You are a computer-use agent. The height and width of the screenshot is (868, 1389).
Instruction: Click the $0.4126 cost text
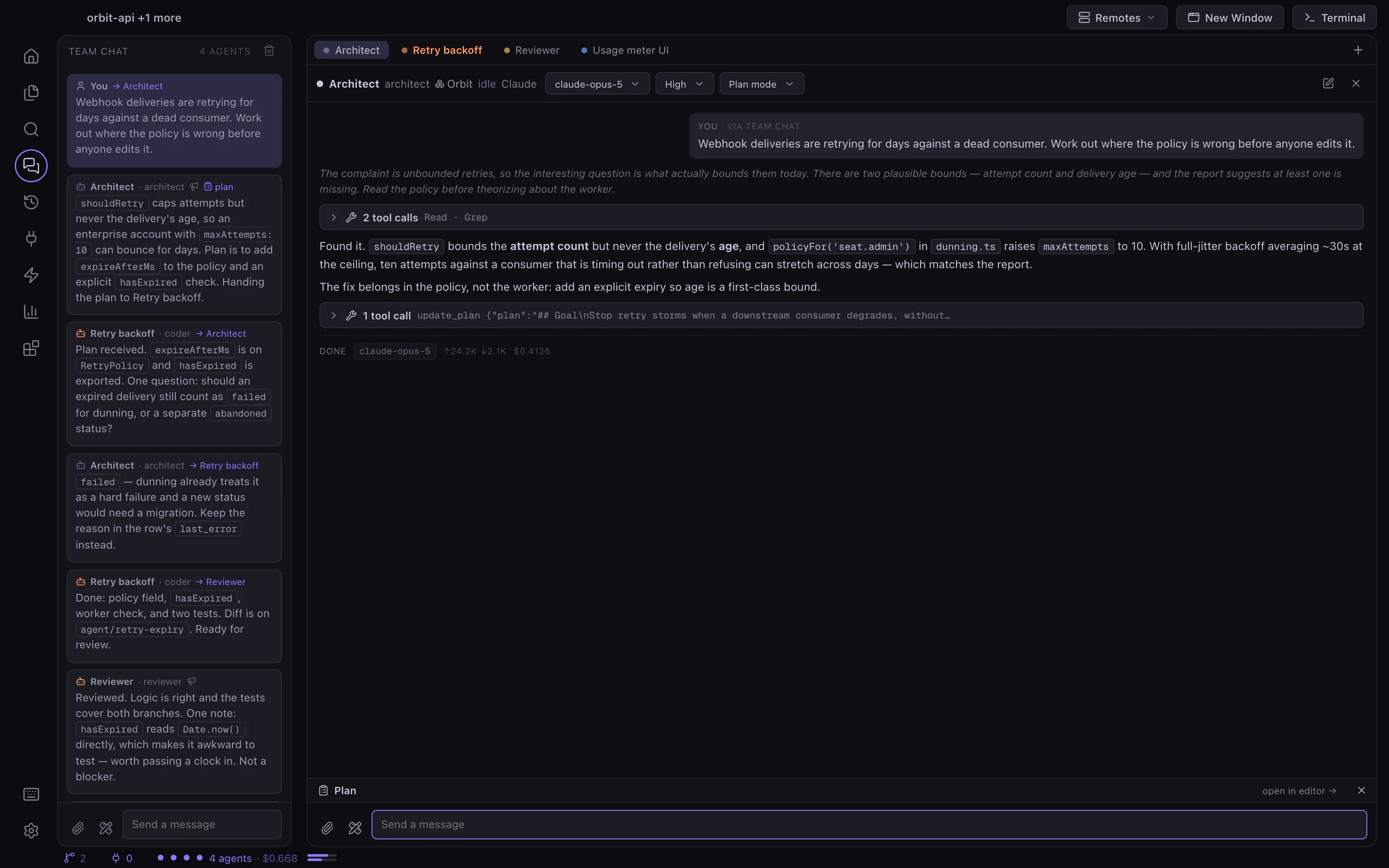[x=531, y=352]
